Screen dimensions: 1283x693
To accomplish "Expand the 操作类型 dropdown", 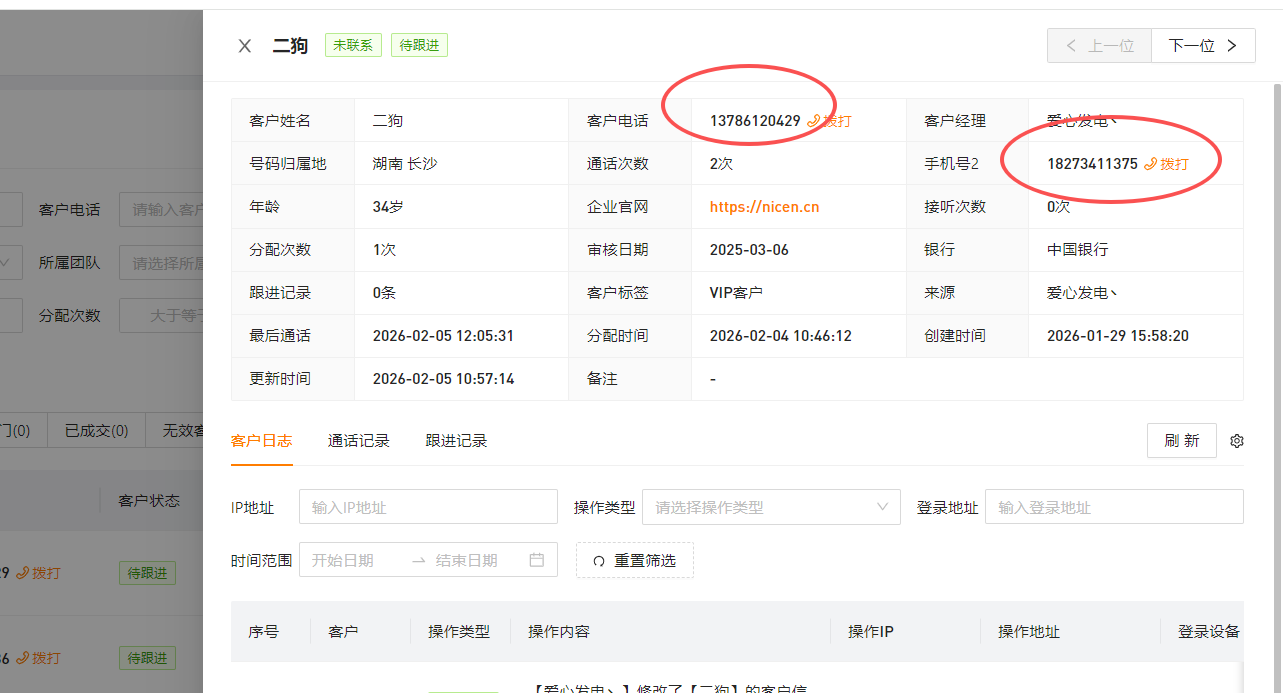I will click(x=770, y=507).
